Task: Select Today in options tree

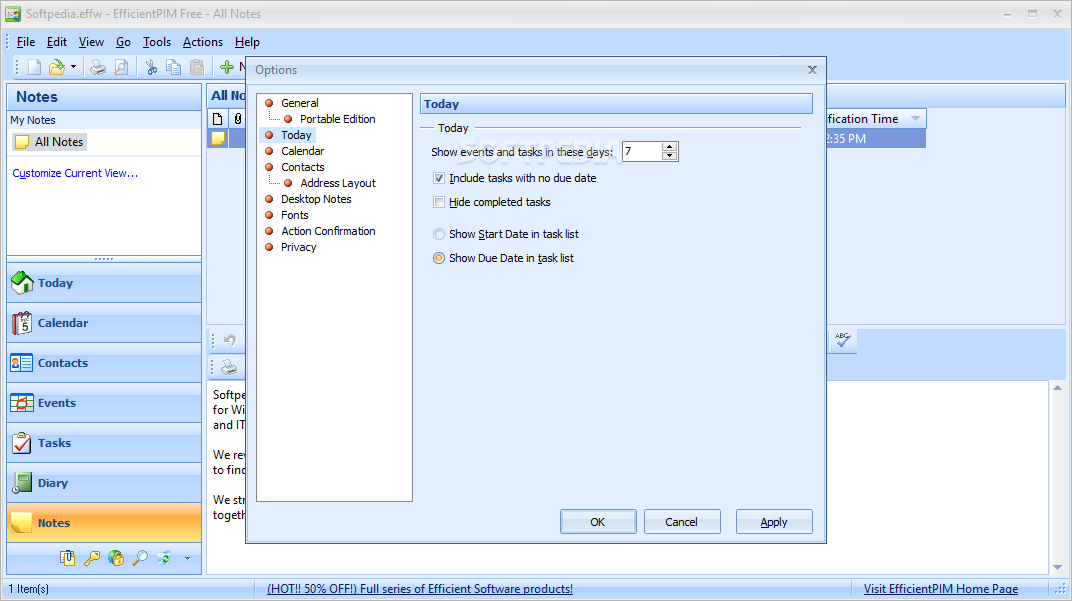Action: [296, 135]
